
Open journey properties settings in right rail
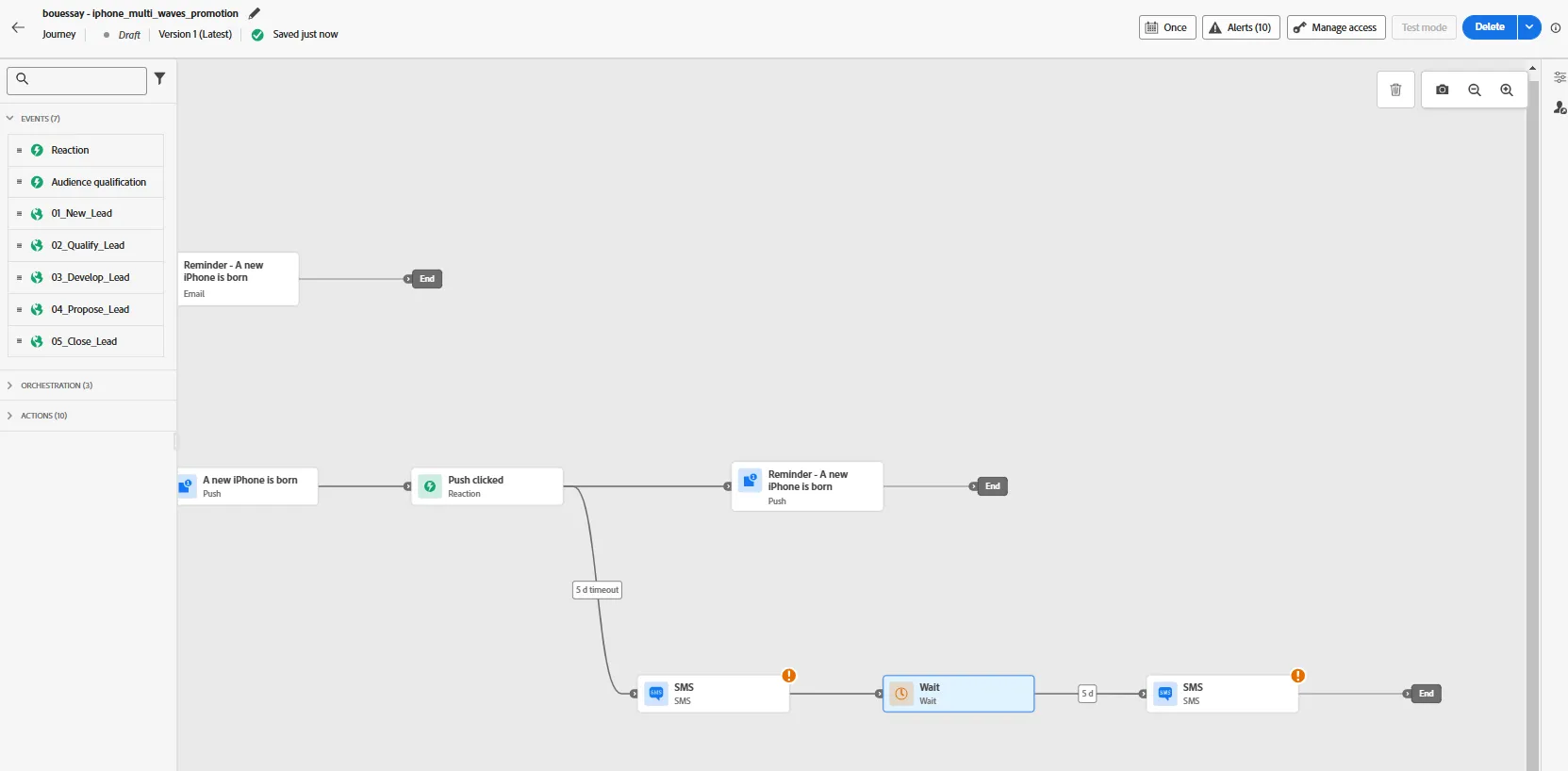click(1560, 77)
